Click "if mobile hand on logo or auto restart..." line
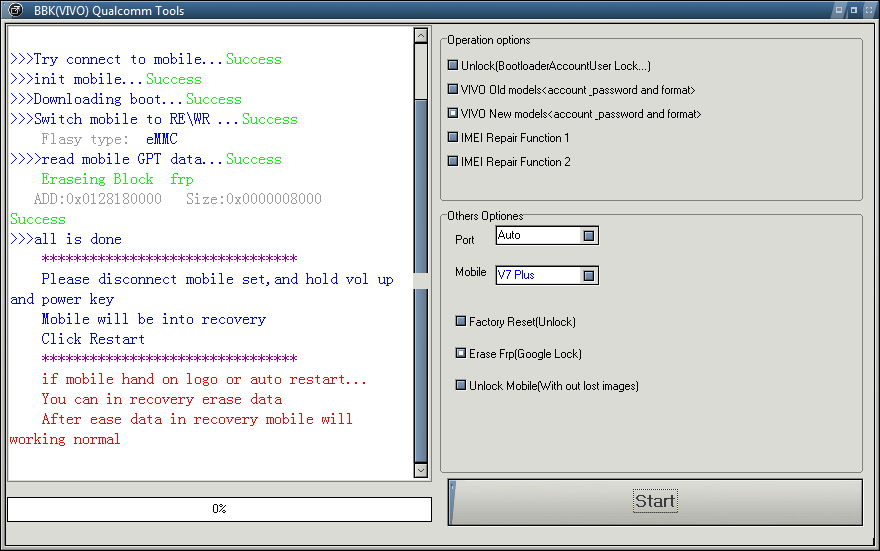880x551 pixels. pyautogui.click(x=204, y=379)
